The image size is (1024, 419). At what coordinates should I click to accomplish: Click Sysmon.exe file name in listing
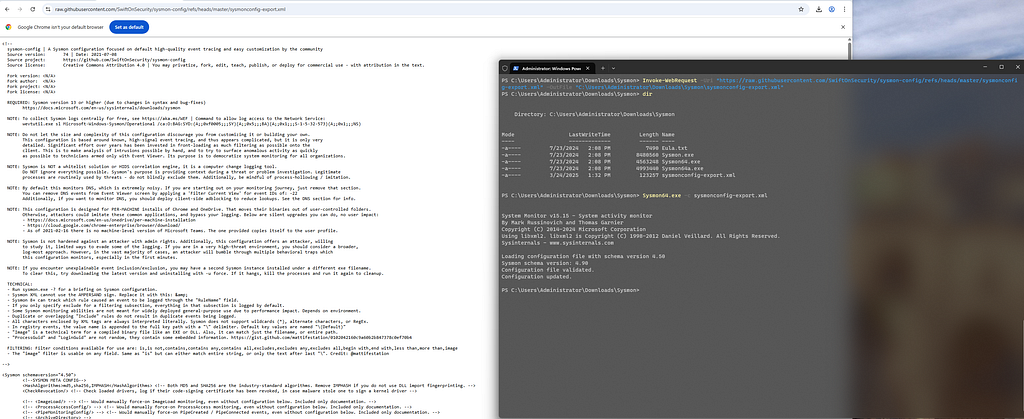(677, 155)
